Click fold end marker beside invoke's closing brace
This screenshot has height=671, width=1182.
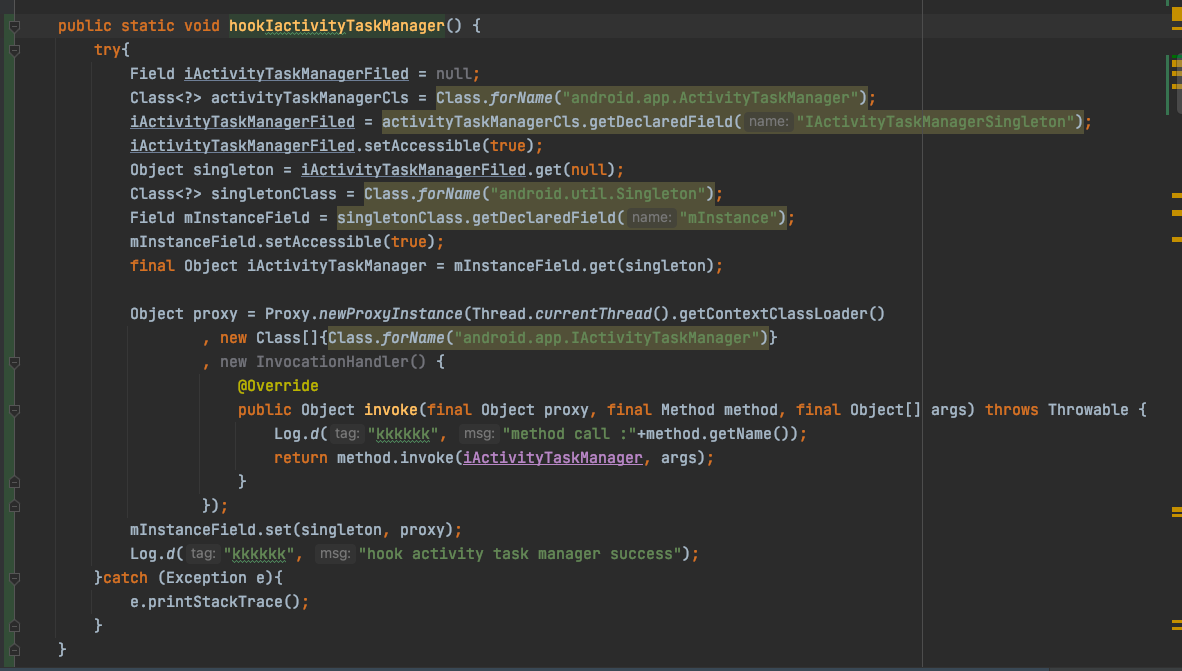[x=14, y=482]
